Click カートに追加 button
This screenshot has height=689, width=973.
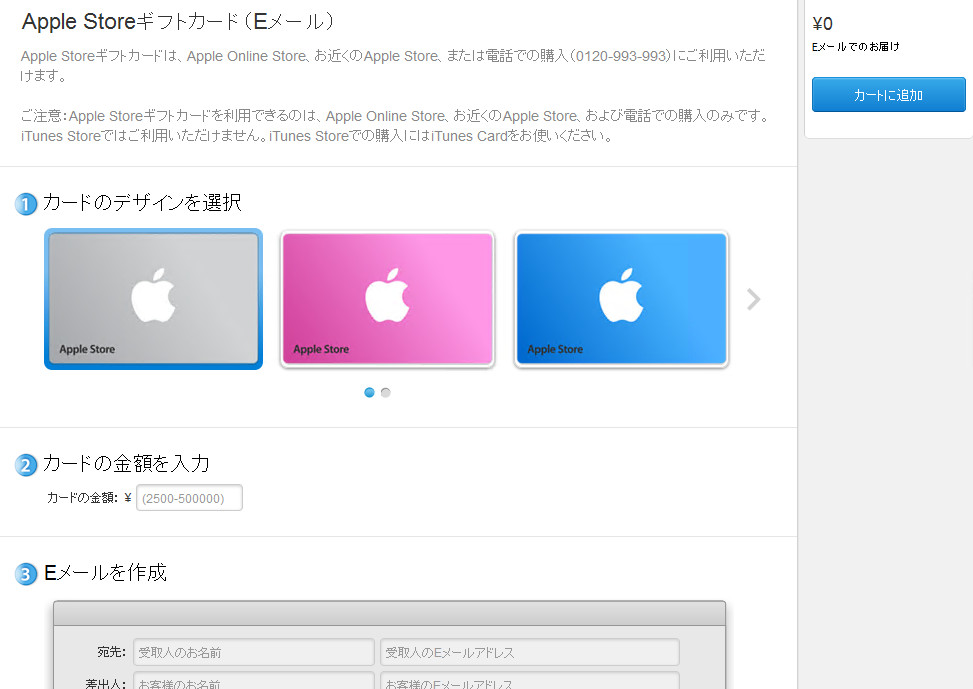[889, 95]
